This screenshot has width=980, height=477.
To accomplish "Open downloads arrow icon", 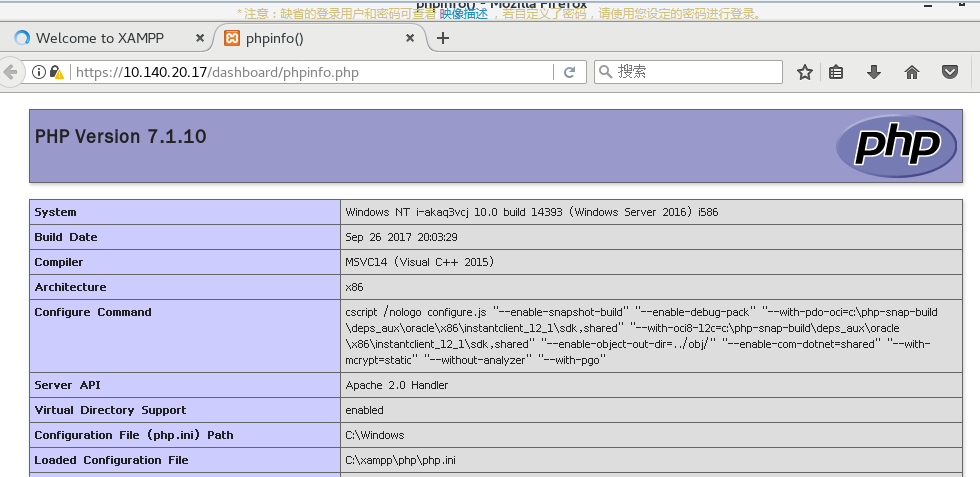I will coord(874,73).
